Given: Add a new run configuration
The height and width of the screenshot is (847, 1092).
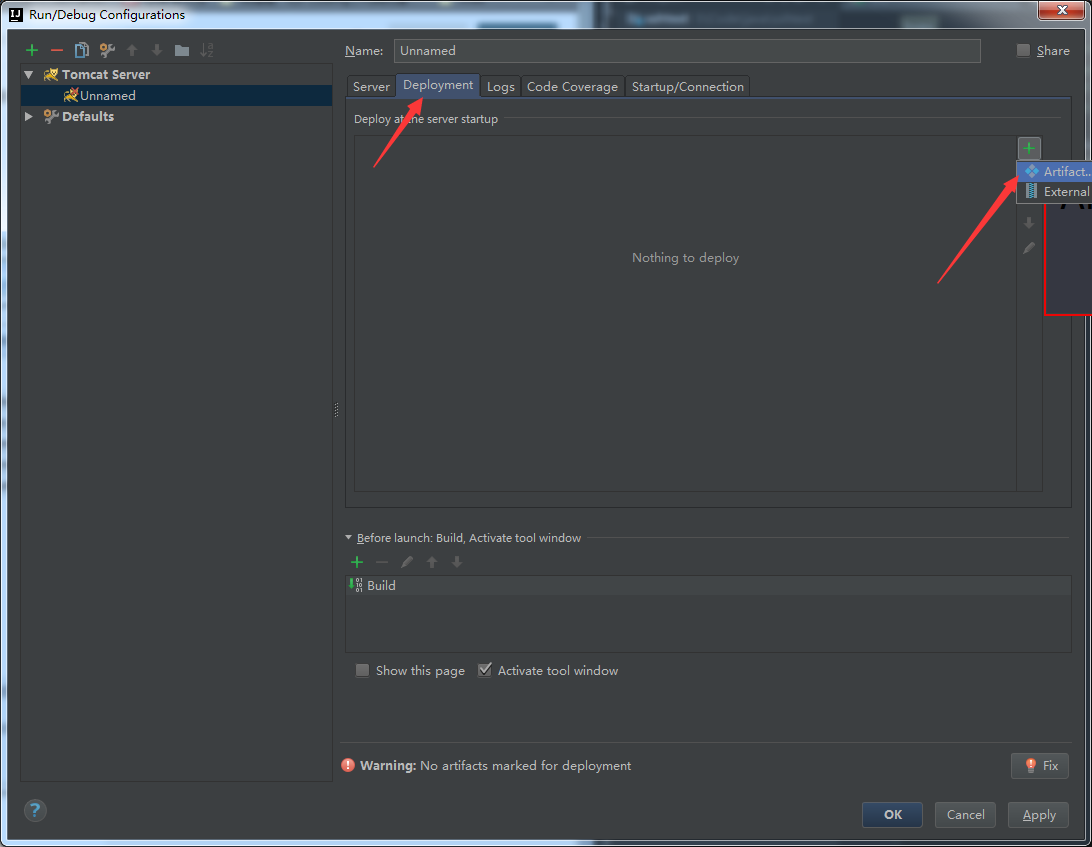Looking at the screenshot, I should [x=32, y=50].
